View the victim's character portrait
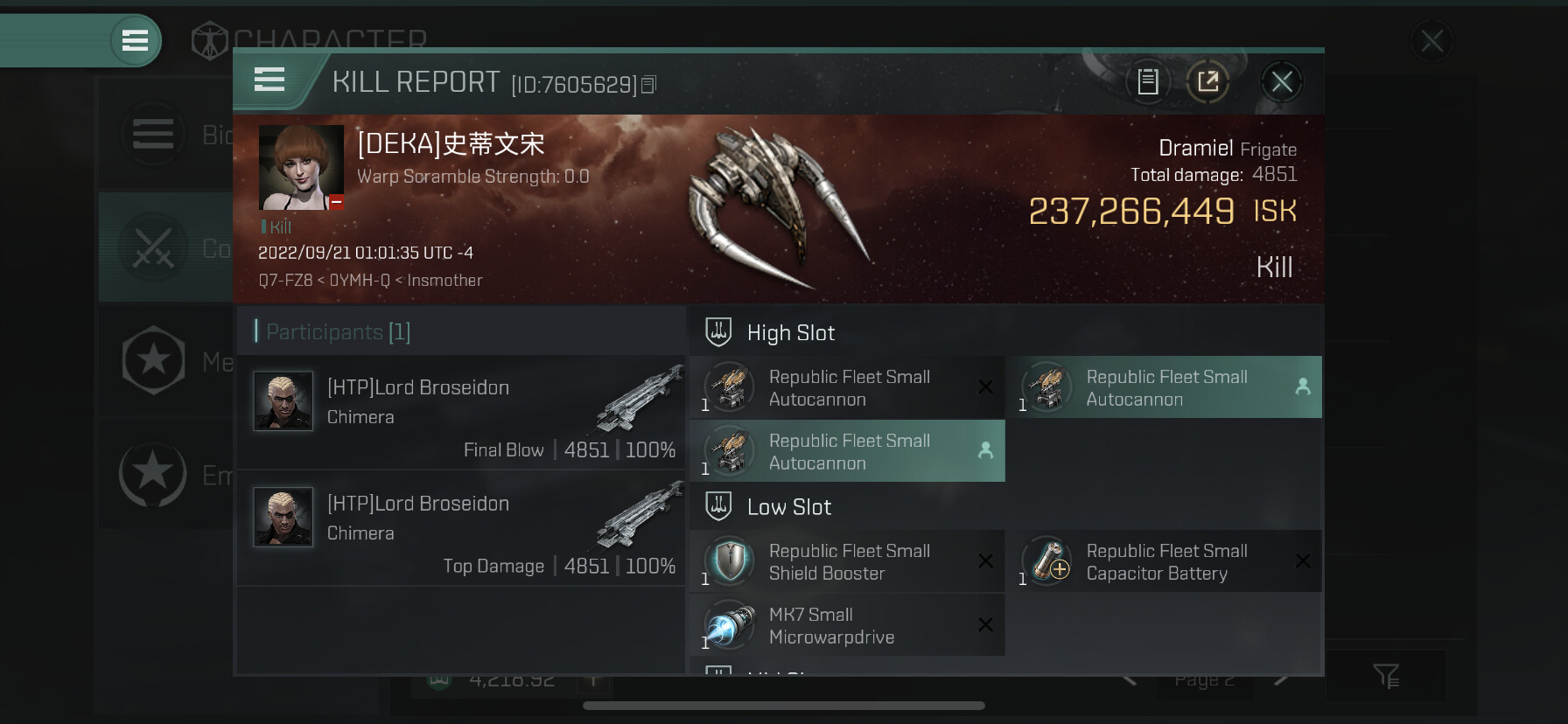Screen dimensions: 1568x724 301,167
